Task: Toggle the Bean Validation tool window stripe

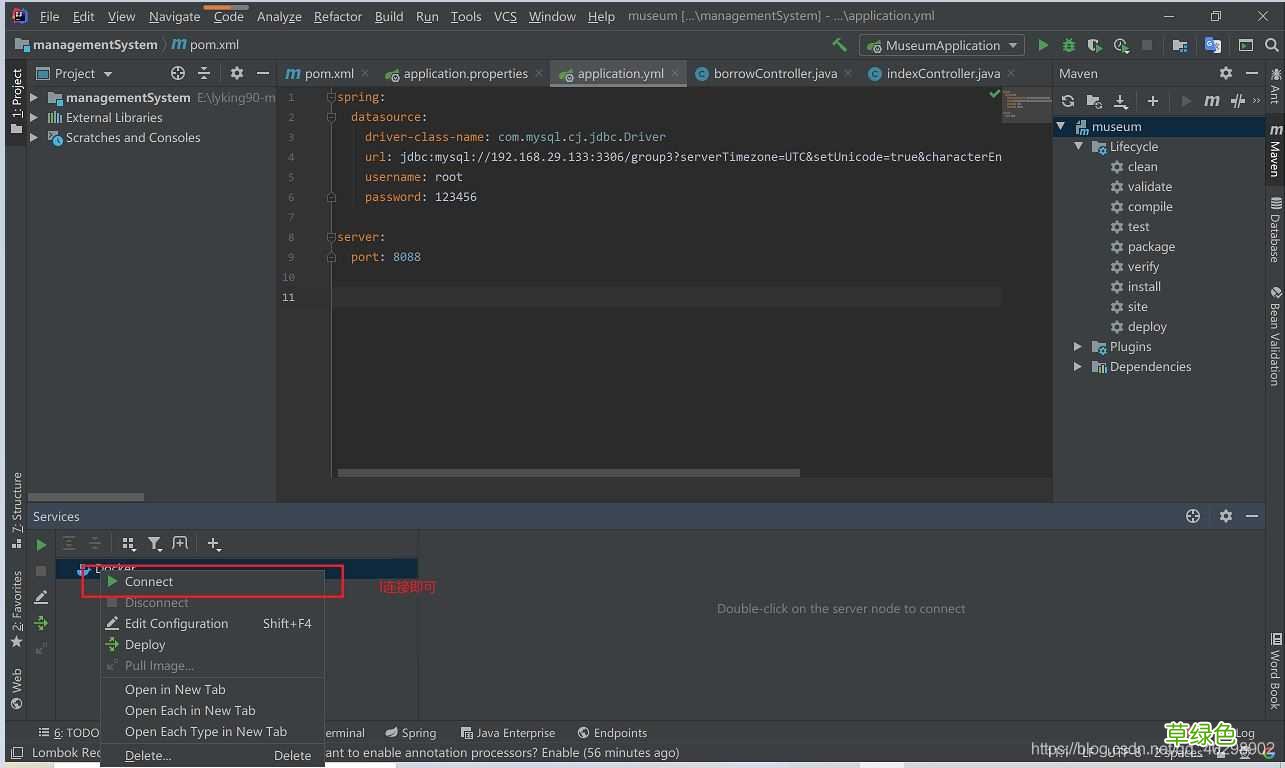Action: click(1275, 336)
